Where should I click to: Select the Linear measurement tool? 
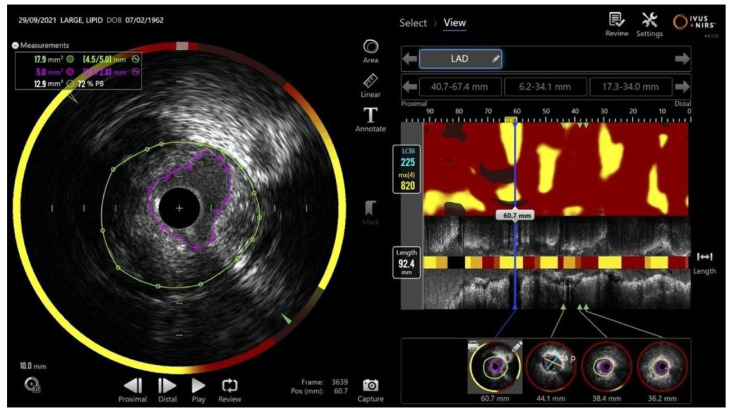[x=370, y=86]
